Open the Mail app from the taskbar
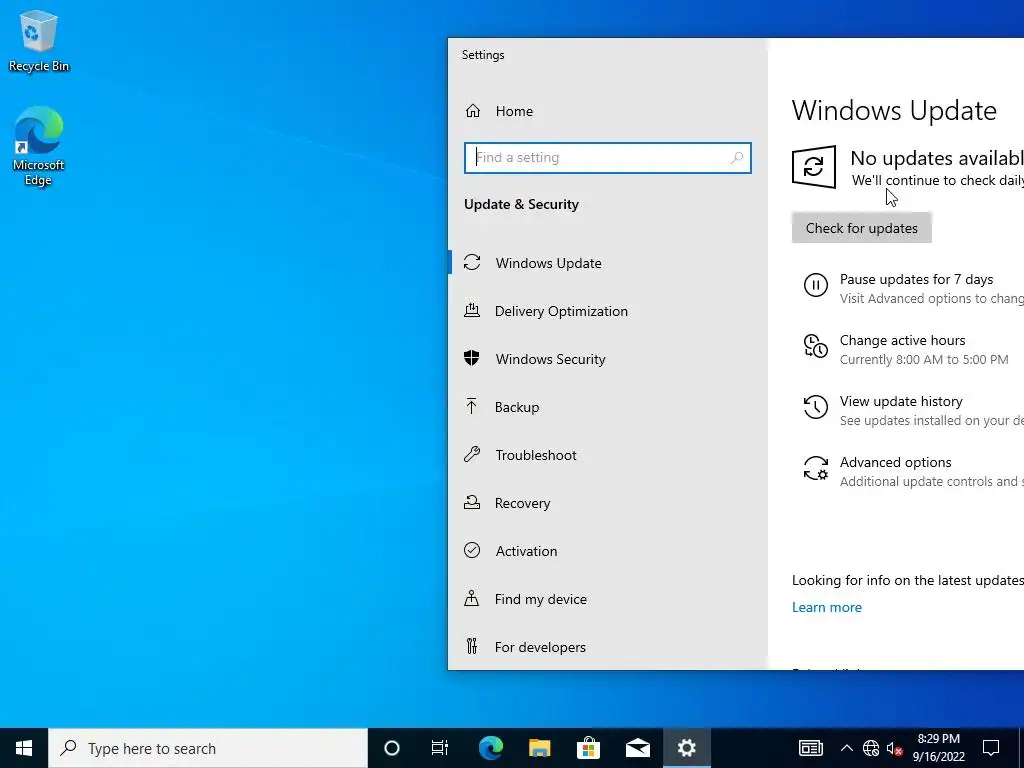 [637, 748]
